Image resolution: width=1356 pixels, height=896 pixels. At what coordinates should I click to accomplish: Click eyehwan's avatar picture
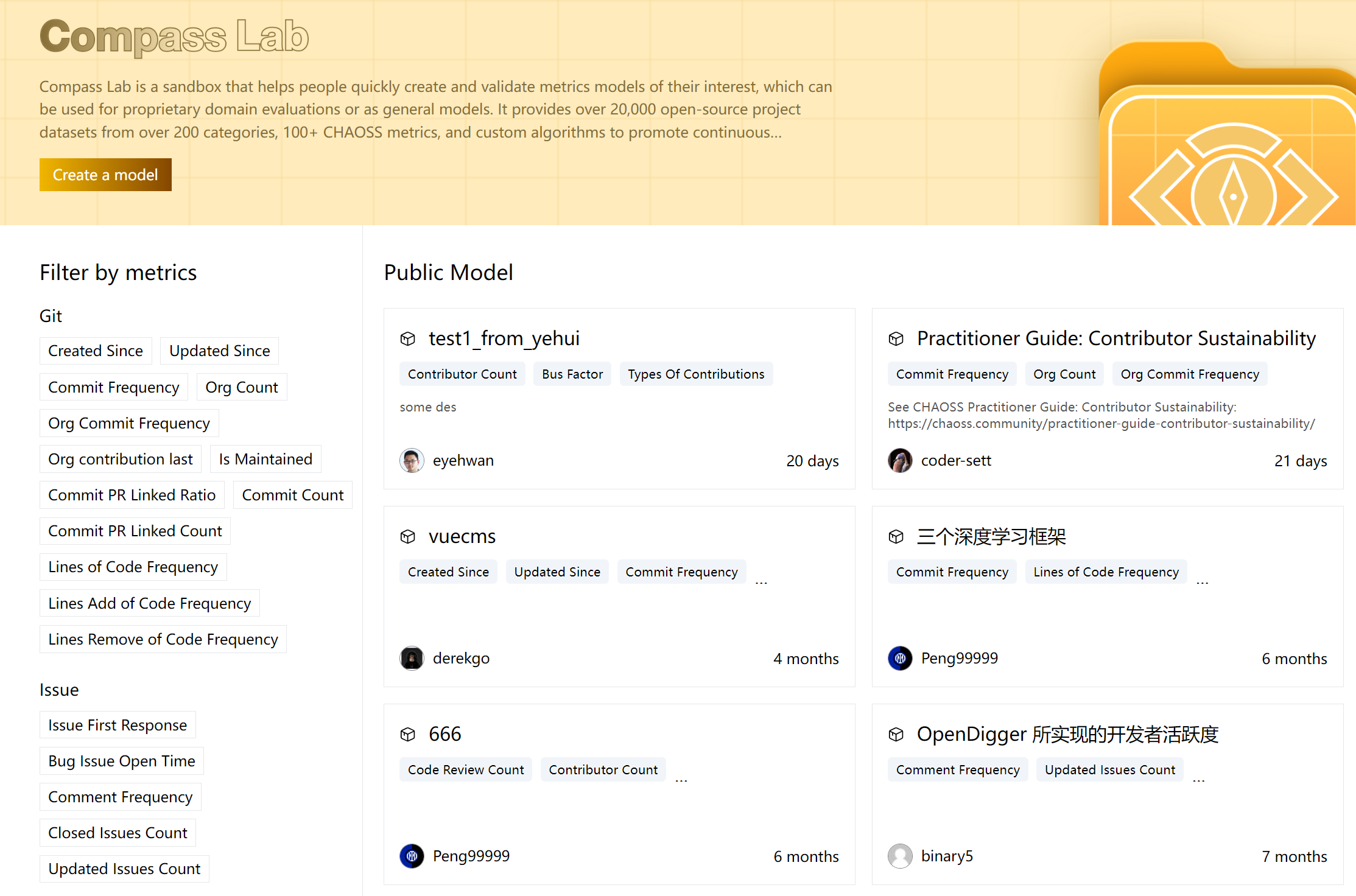[x=412, y=460]
